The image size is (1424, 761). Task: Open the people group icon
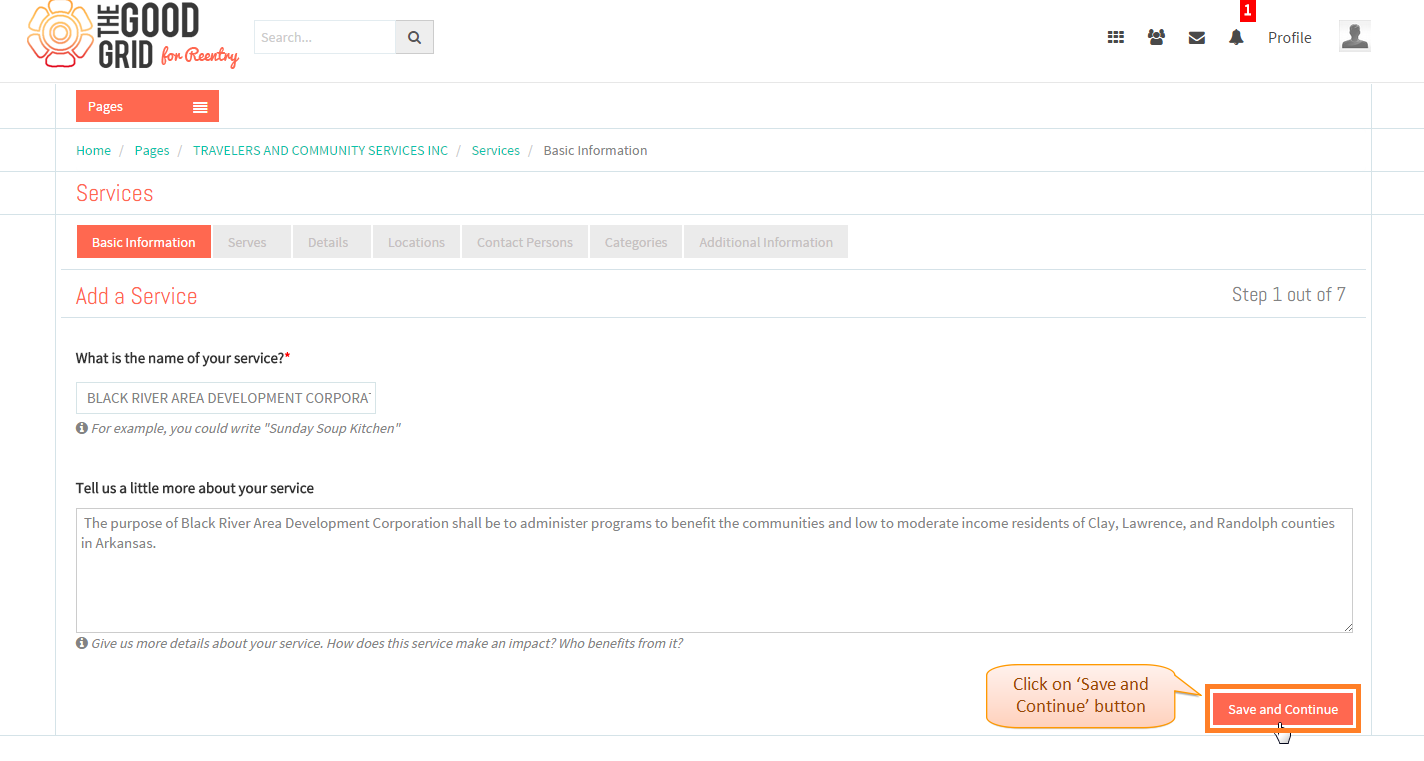pos(1156,38)
